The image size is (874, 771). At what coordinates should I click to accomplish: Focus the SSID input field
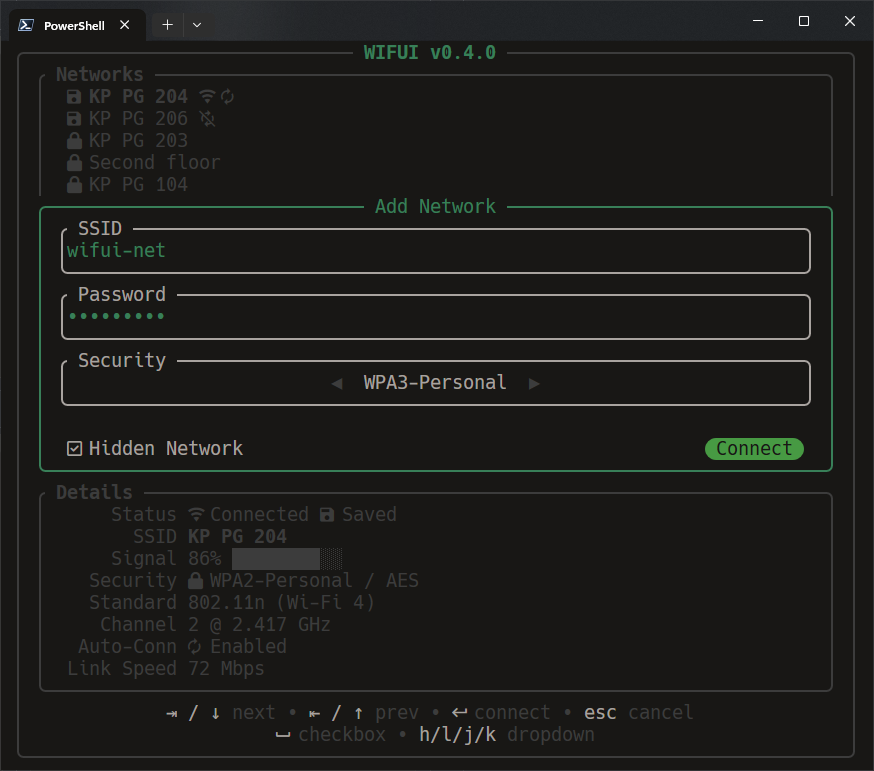tap(436, 251)
